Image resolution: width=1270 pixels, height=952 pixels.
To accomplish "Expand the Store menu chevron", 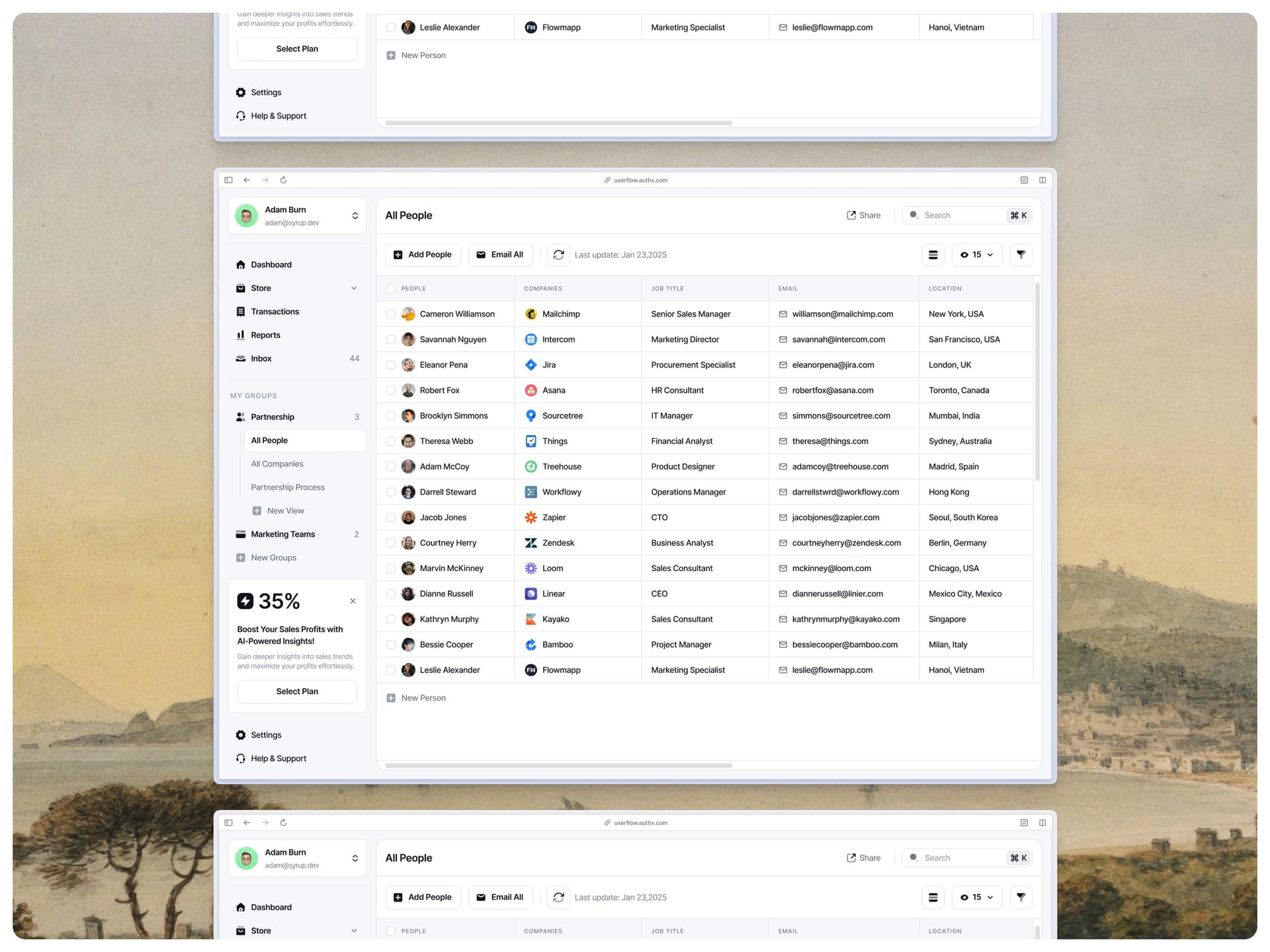I will click(355, 288).
